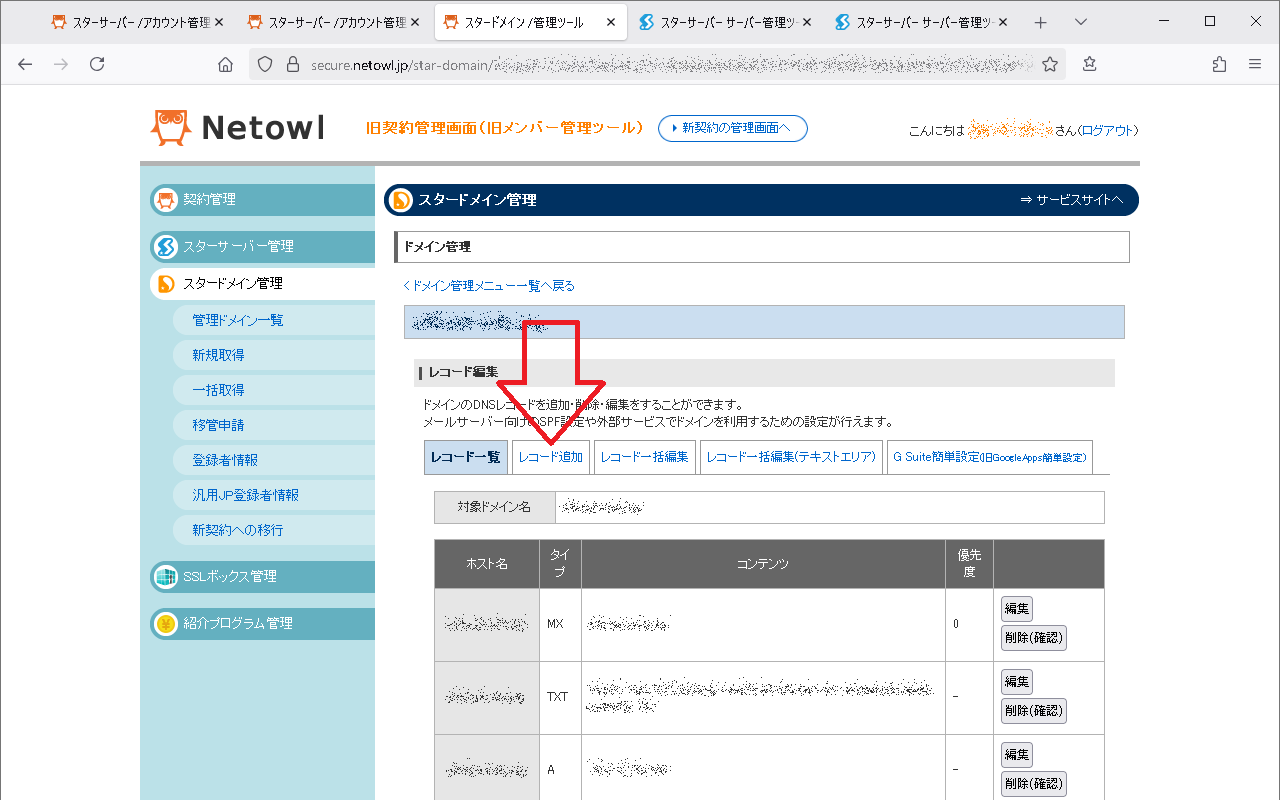Switch to the レコード追加 tab
This screenshot has height=800, width=1280.
coord(550,457)
